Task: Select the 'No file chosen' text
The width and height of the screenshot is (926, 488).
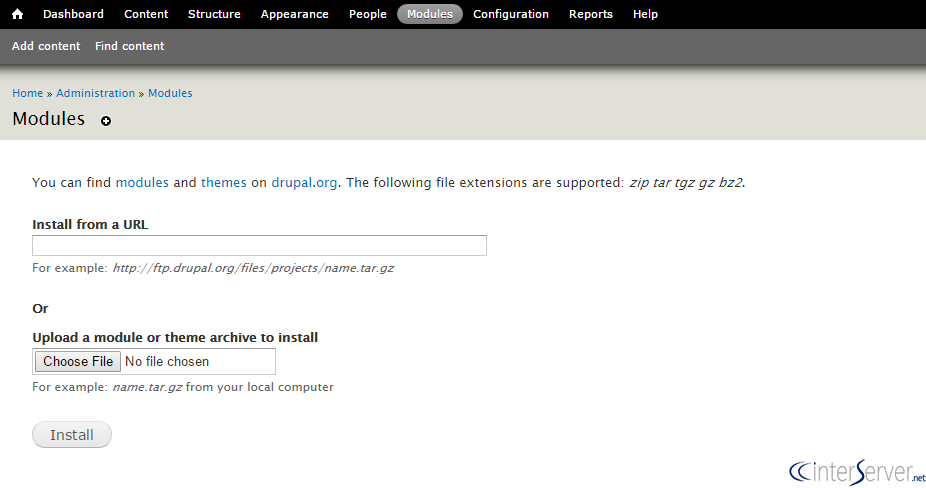Action: pyautogui.click(x=167, y=362)
